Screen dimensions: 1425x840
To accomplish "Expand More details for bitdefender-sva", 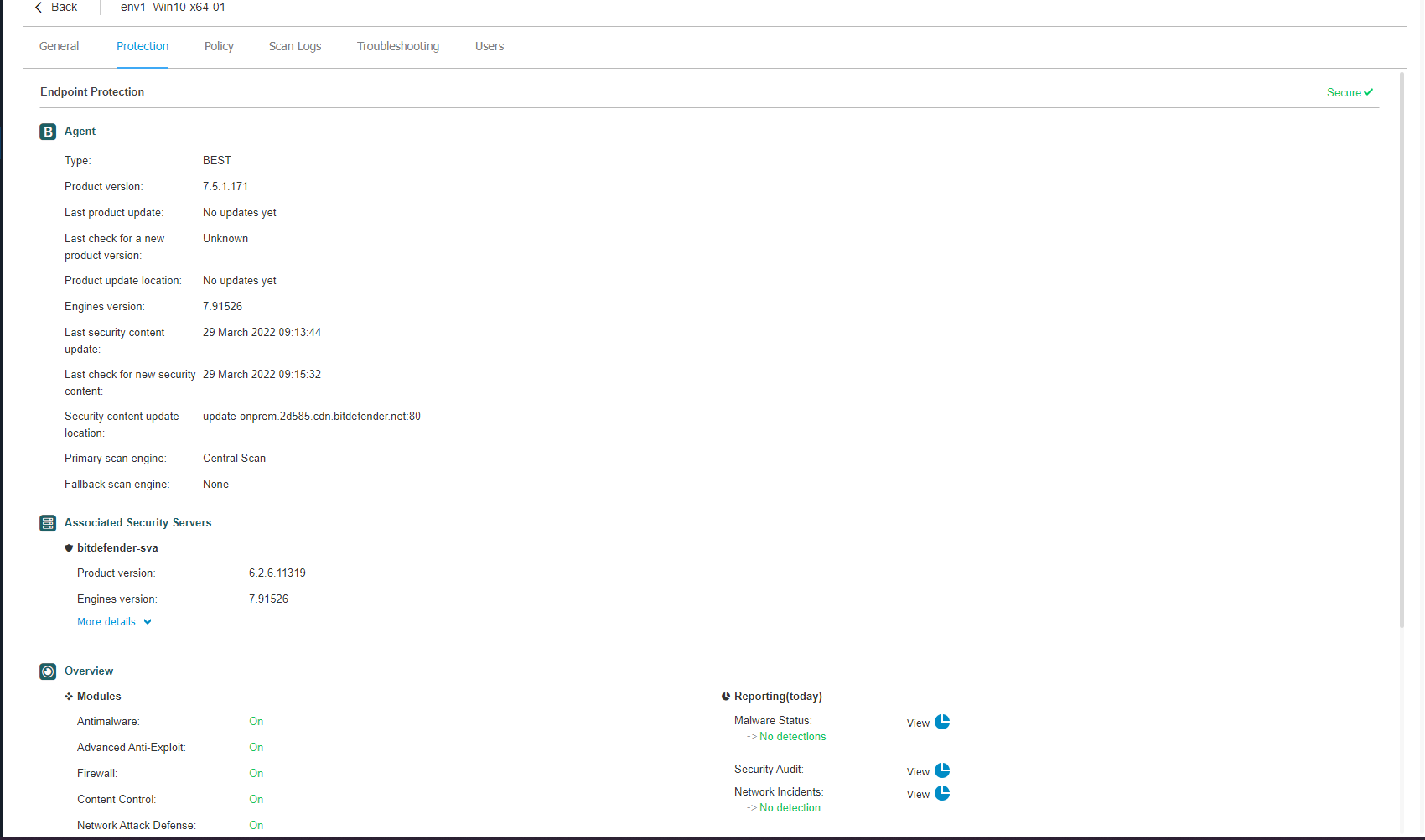I will point(106,622).
